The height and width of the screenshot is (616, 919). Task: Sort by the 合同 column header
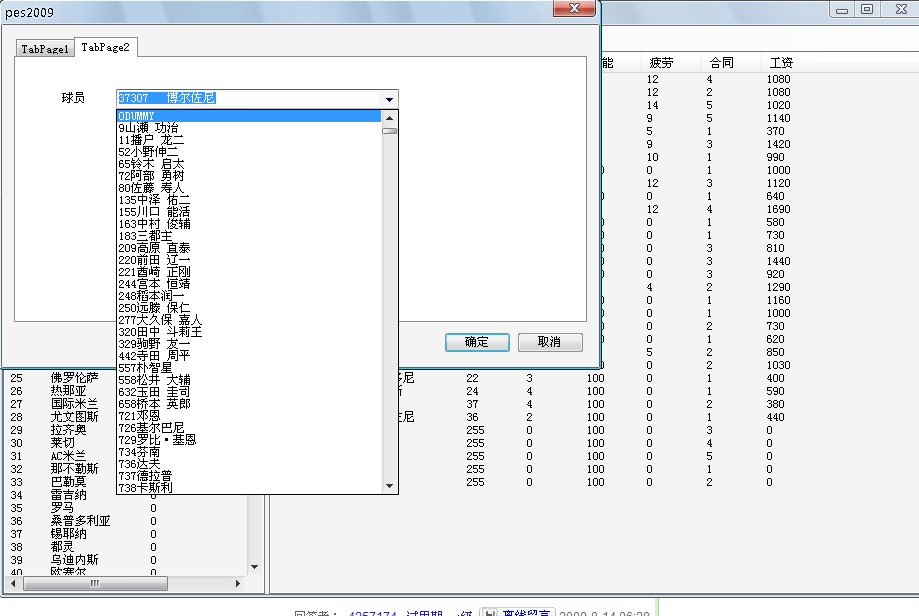(x=720, y=63)
